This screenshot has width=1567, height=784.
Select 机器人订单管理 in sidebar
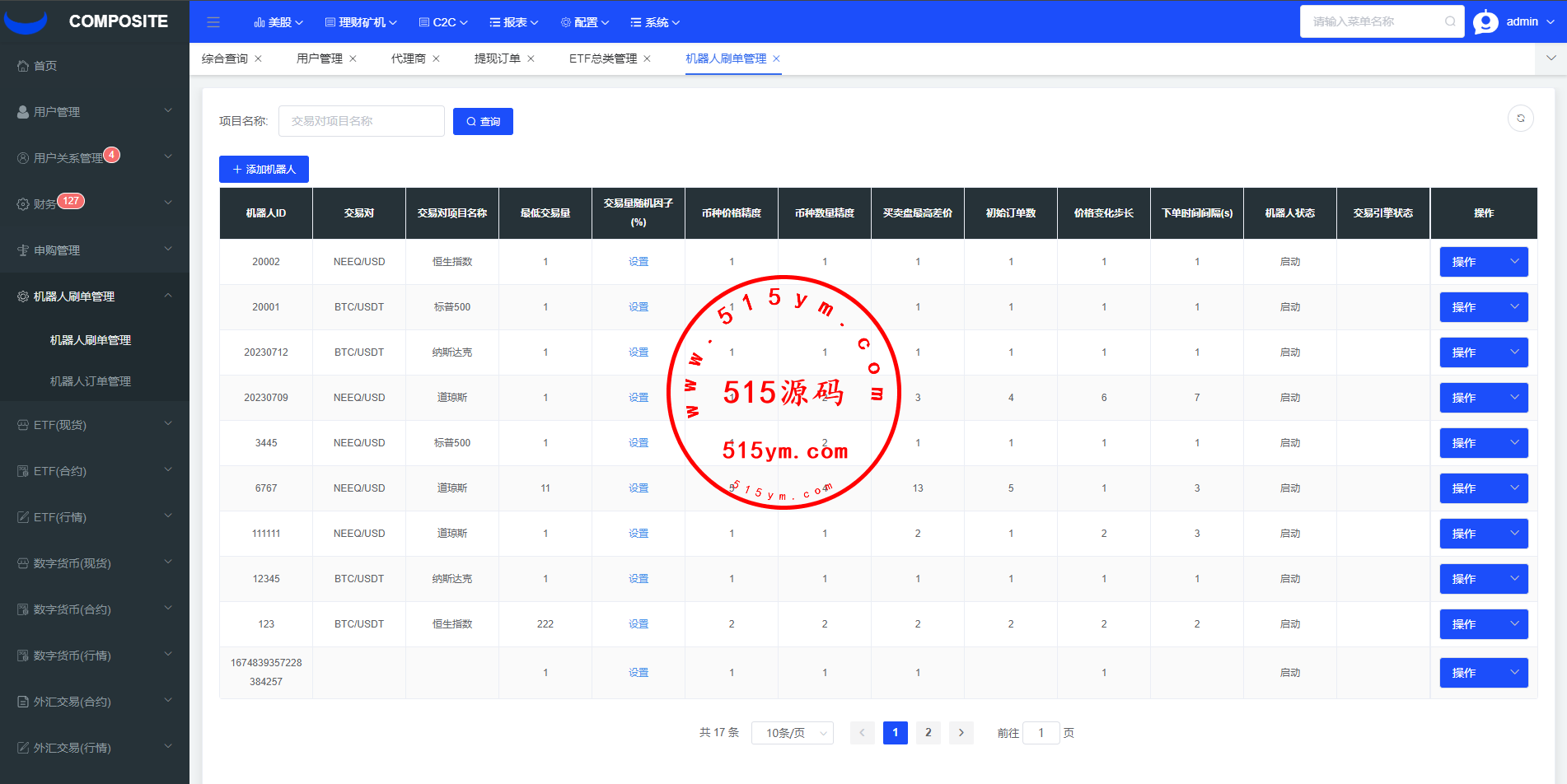91,381
